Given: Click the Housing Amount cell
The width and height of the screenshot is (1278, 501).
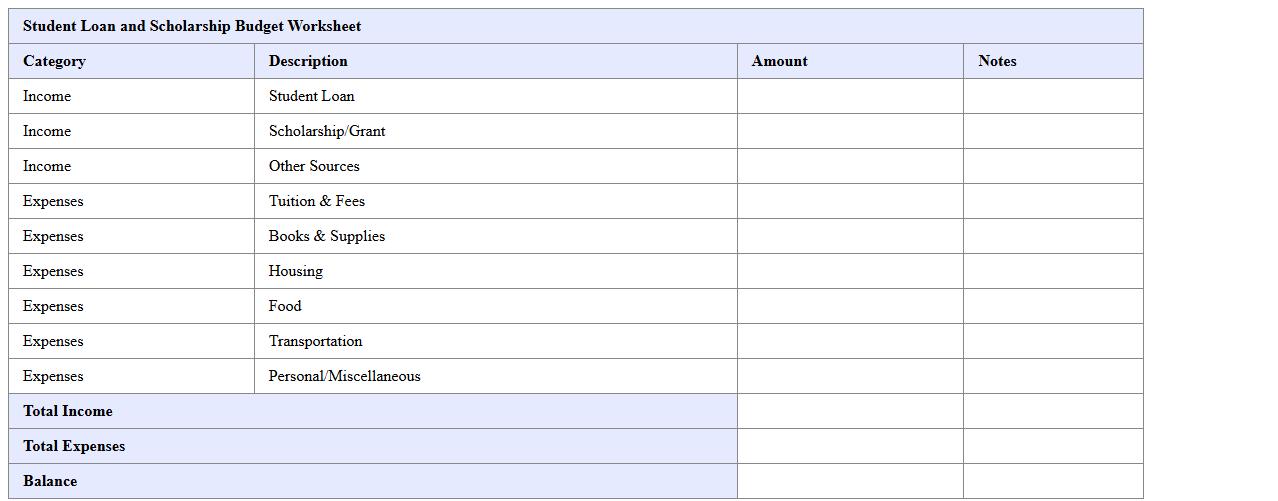Looking at the screenshot, I should pos(850,271).
